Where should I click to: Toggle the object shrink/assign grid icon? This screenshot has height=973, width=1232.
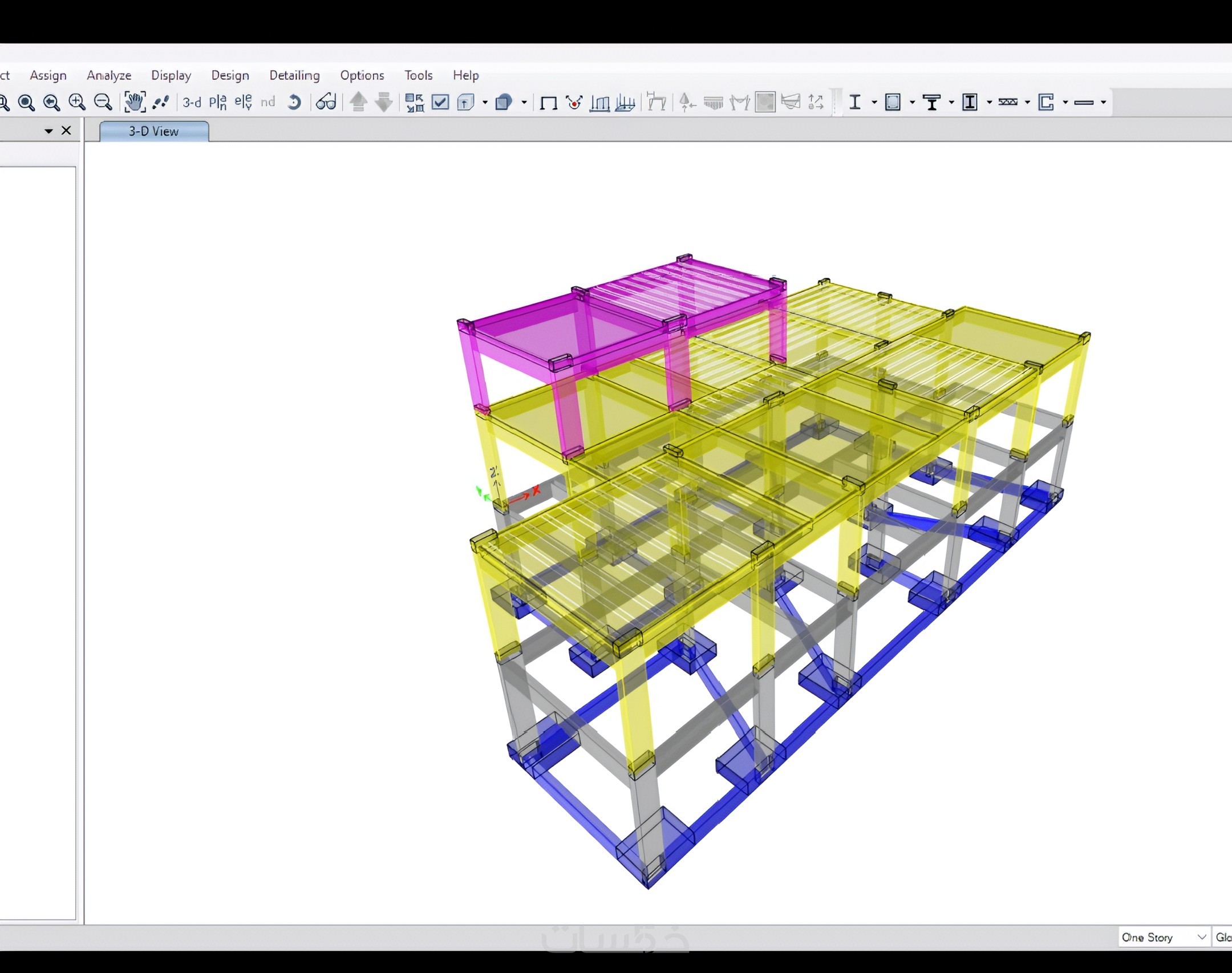tap(415, 103)
